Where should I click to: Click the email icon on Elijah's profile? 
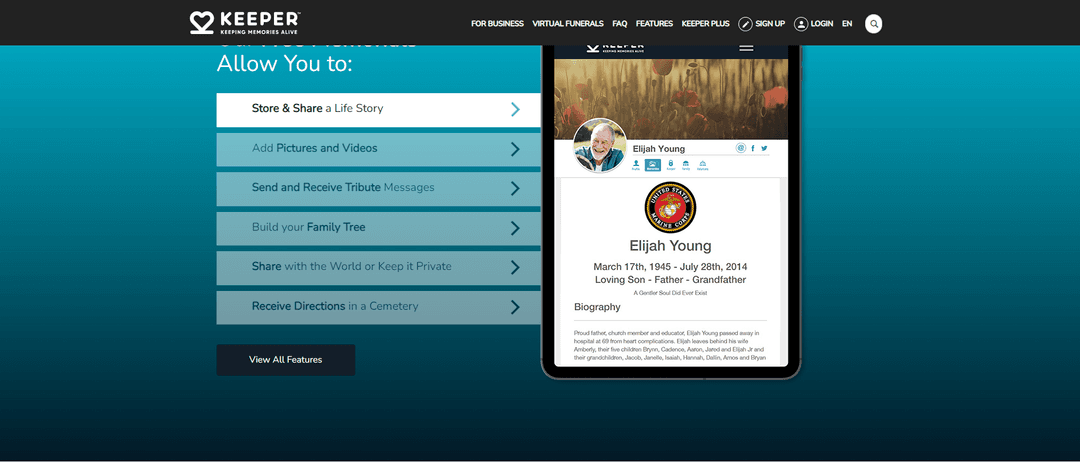pos(741,148)
